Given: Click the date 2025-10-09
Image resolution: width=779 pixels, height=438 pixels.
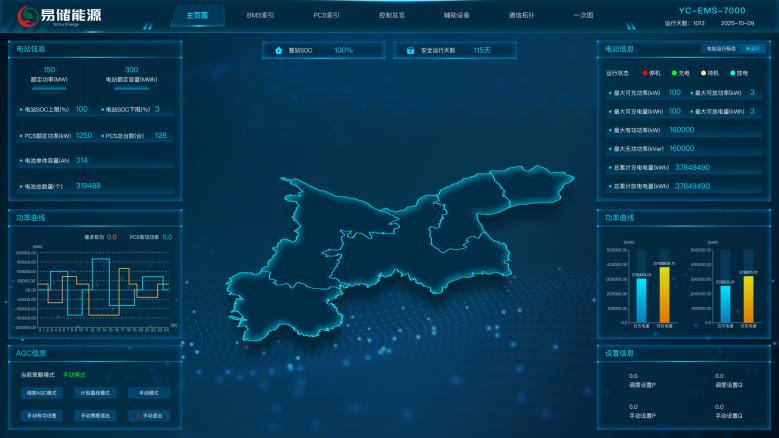Looking at the screenshot, I should pyautogui.click(x=737, y=23).
